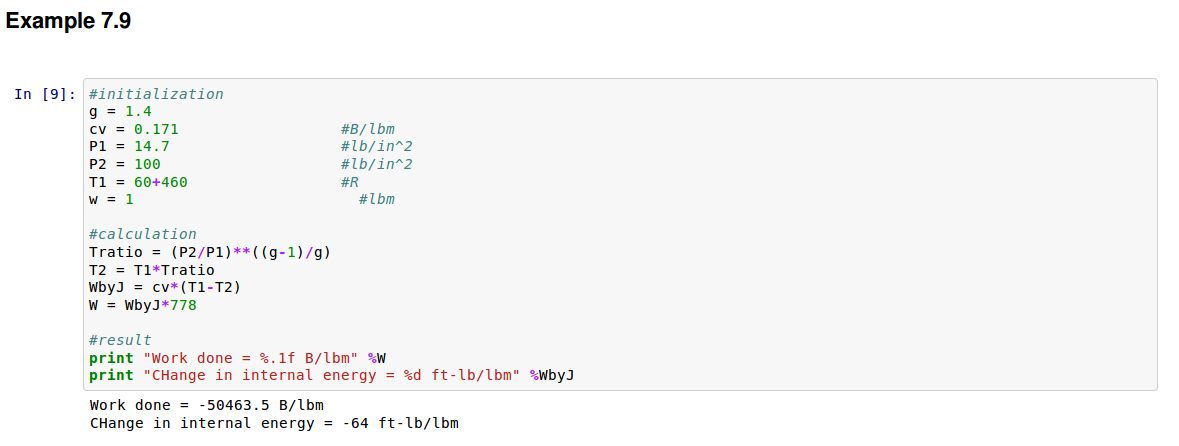Click the #initialization comment line
The height and width of the screenshot is (446, 1179).
[156, 94]
